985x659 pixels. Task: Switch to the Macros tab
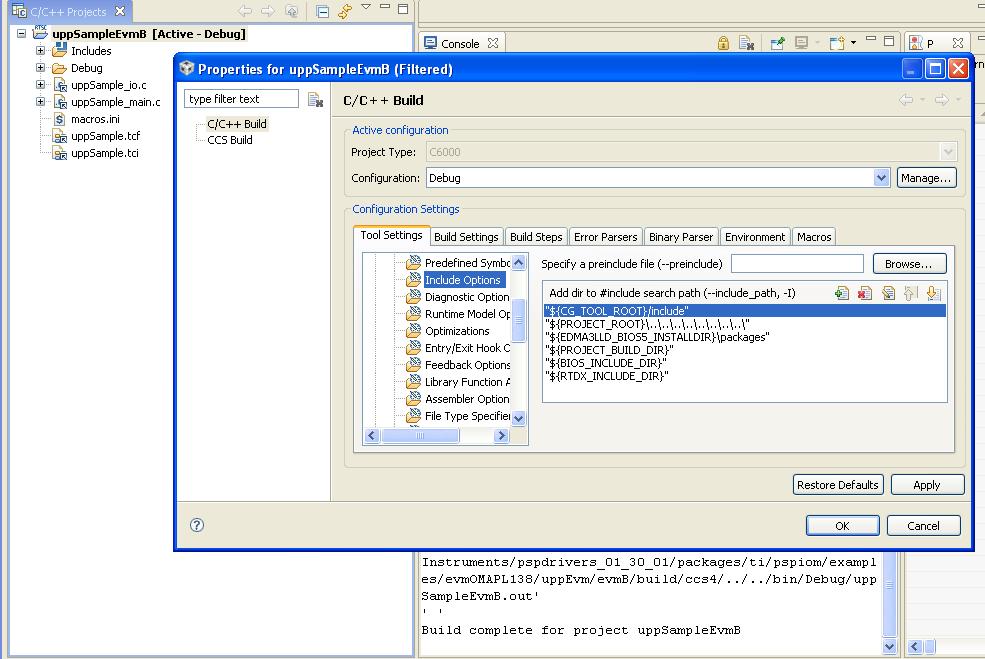[814, 237]
